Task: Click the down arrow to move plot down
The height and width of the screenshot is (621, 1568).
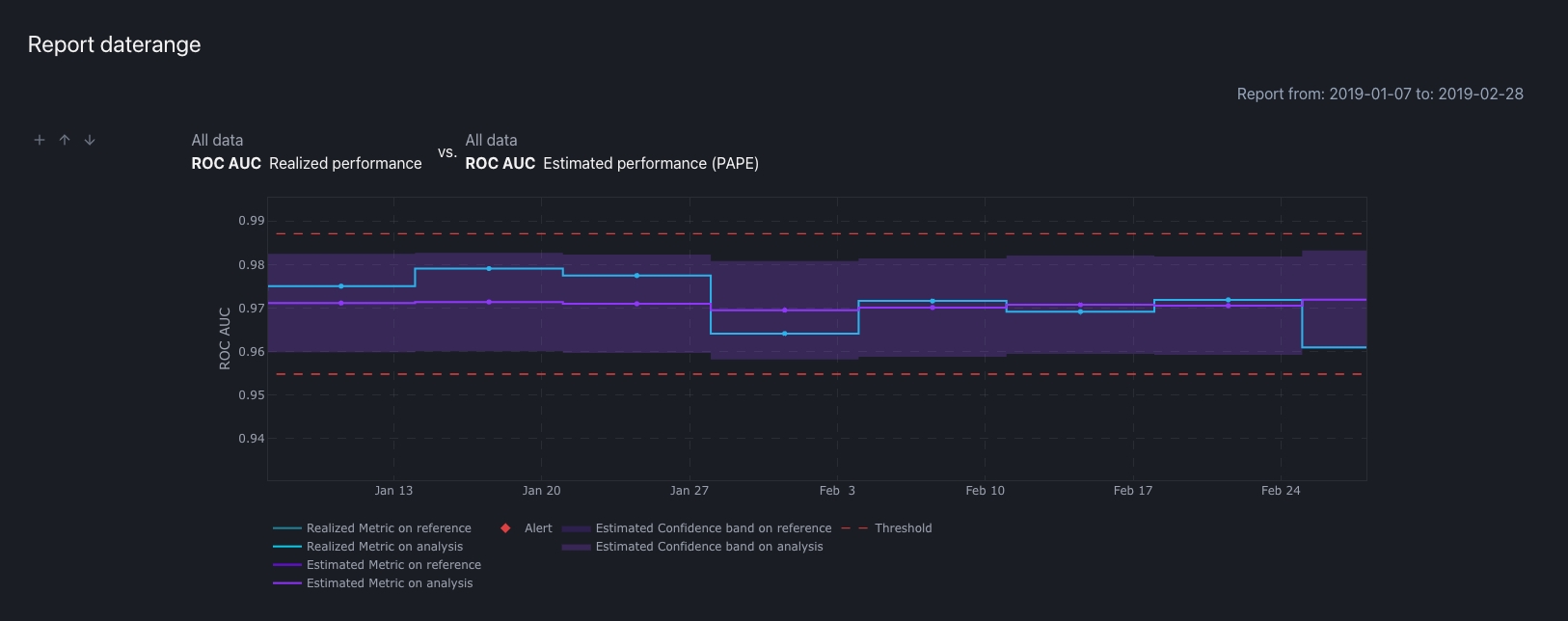Action: pyautogui.click(x=90, y=140)
